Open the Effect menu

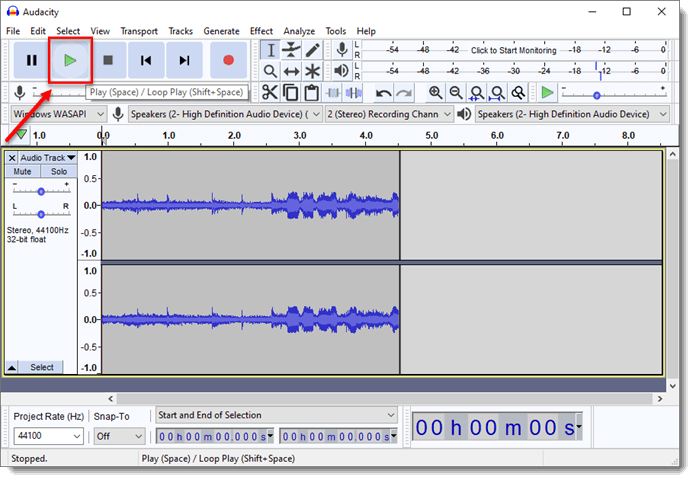[261, 31]
